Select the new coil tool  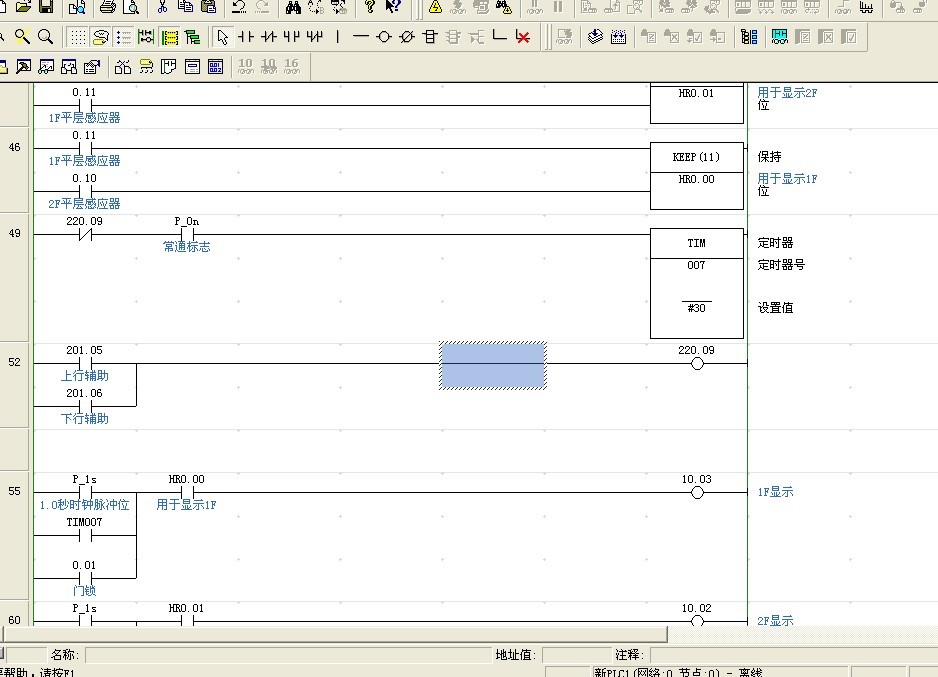point(384,37)
